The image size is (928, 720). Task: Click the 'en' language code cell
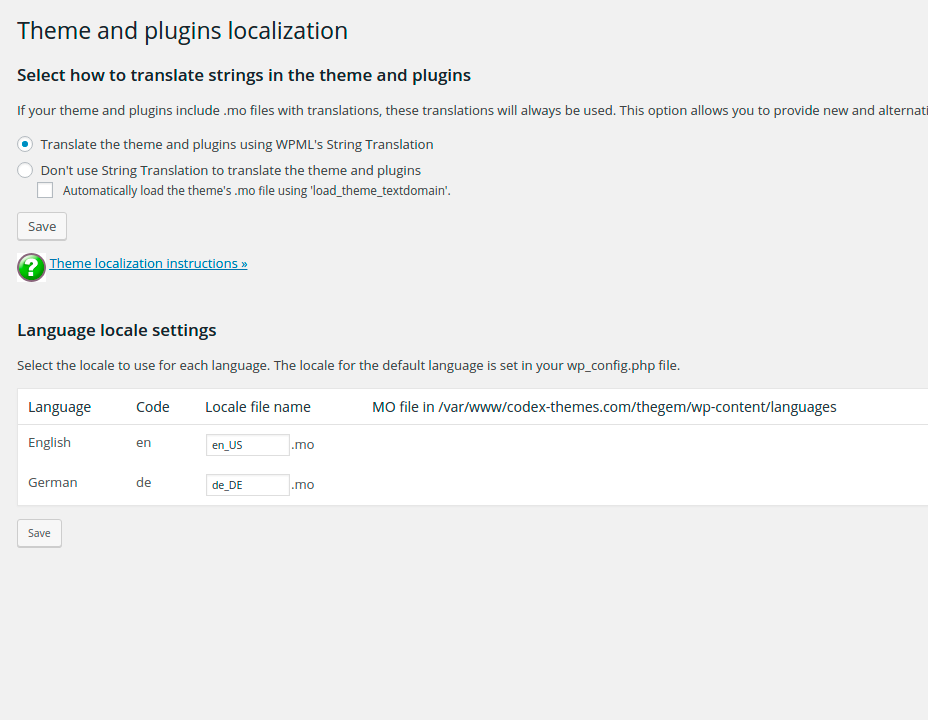tap(143, 442)
